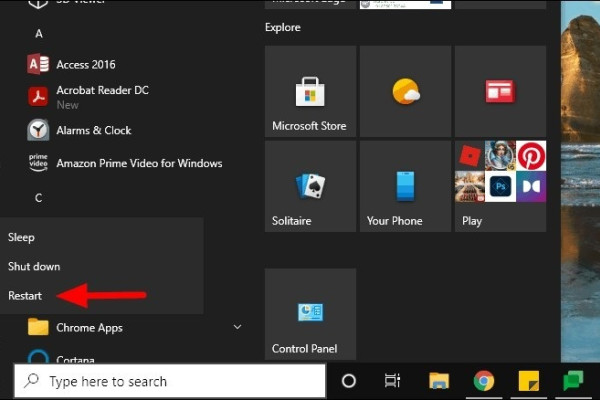Select Sleep from the power menu
The image size is (600, 400).
pyautogui.click(x=21, y=237)
